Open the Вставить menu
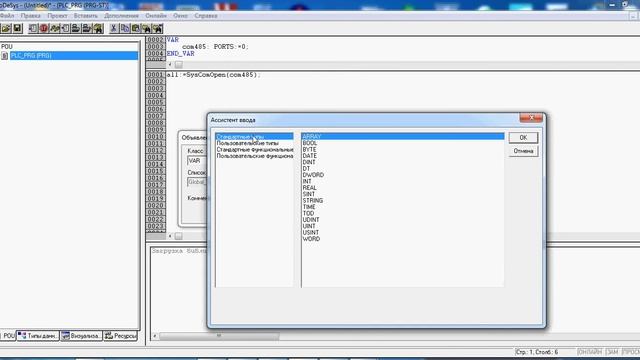The image size is (640, 360). [x=86, y=16]
